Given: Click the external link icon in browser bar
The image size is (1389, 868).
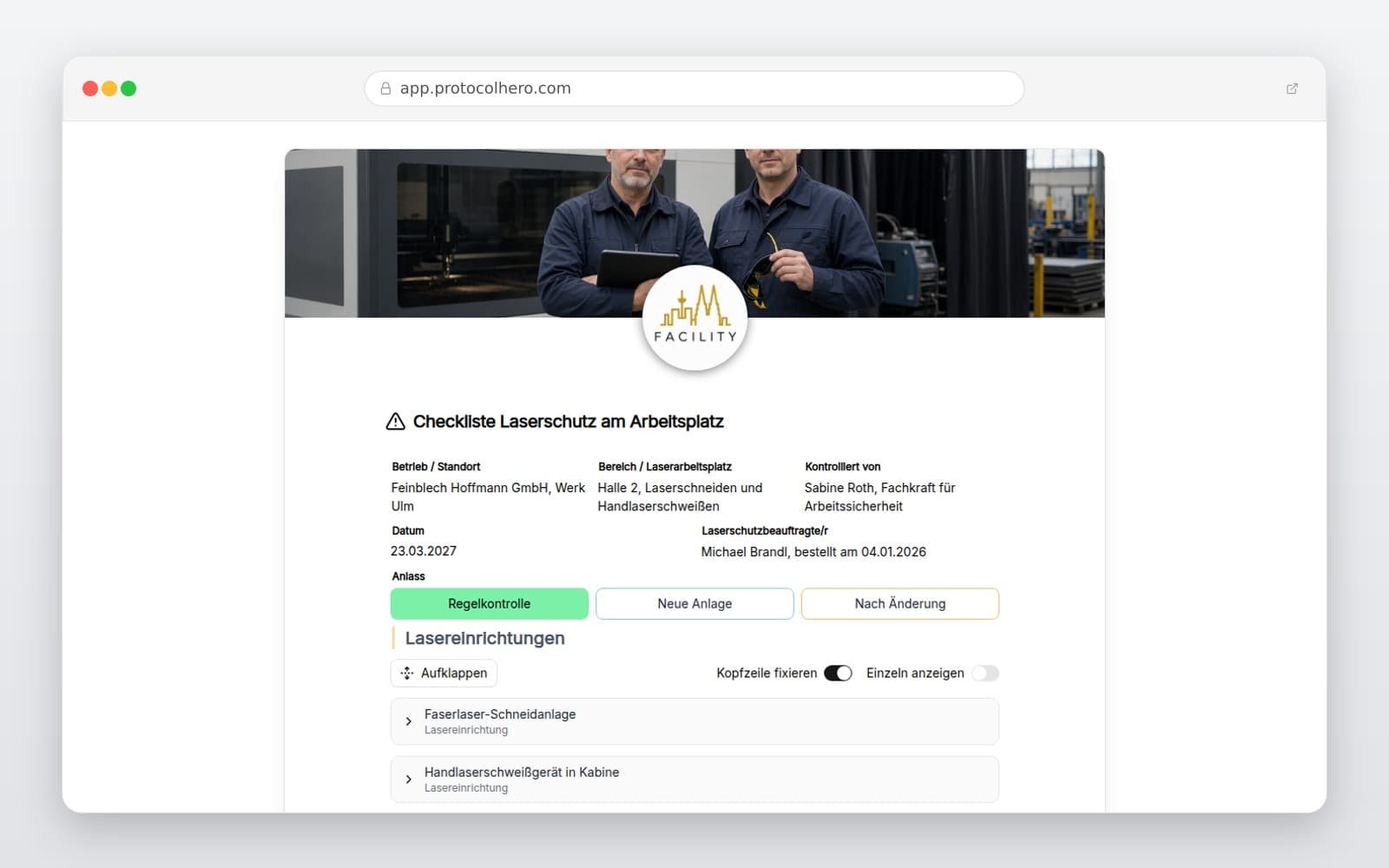Looking at the screenshot, I should 1292,89.
